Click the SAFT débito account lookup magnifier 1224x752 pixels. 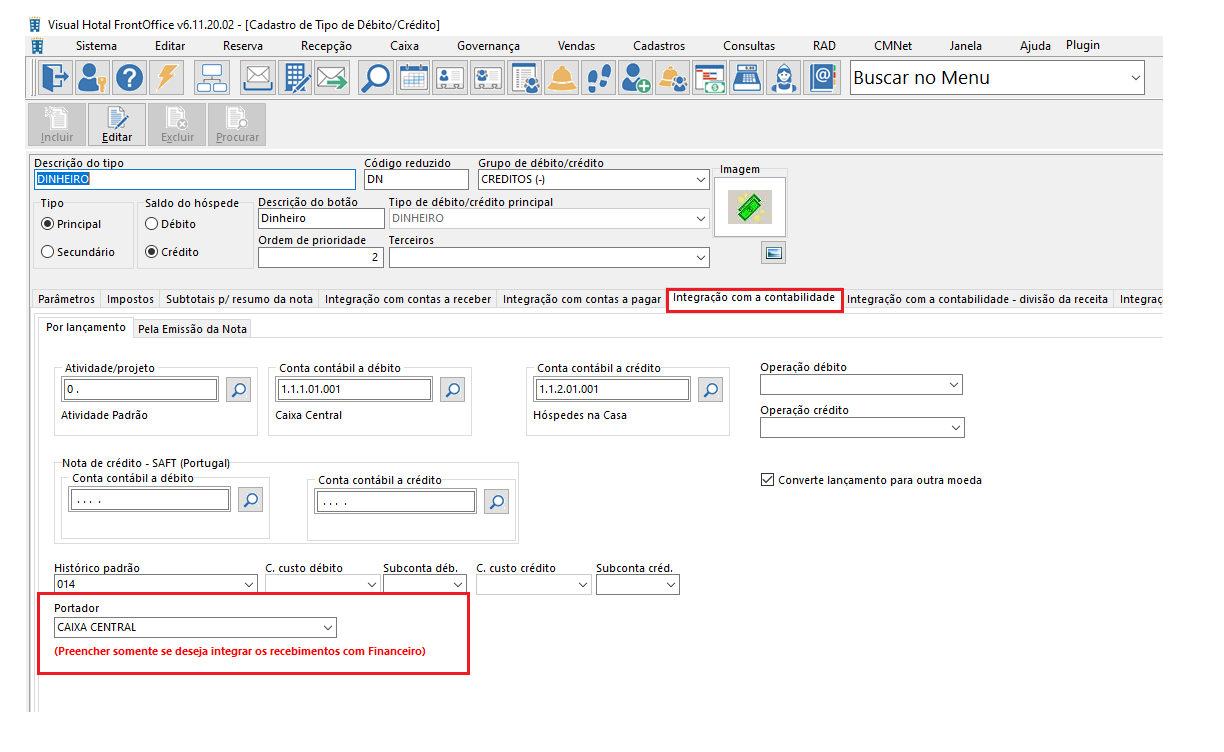(x=250, y=499)
